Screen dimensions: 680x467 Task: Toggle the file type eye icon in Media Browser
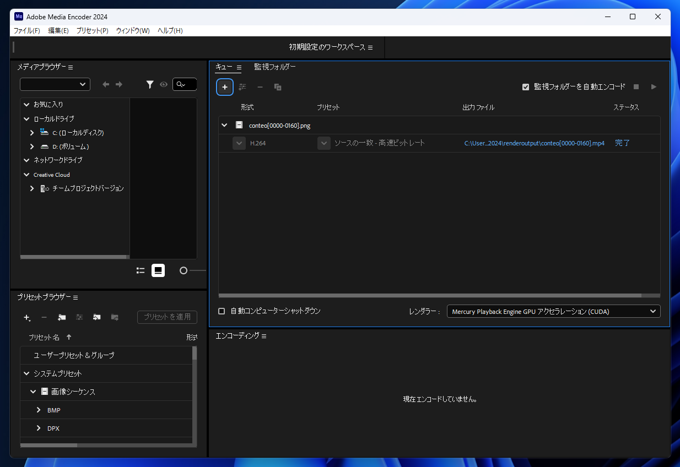coord(164,85)
